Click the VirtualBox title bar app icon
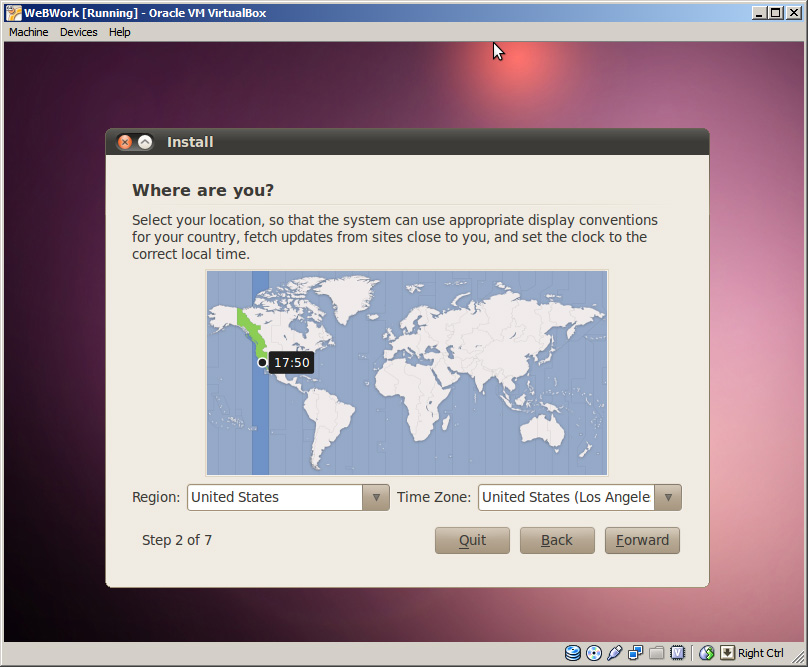 tap(13, 12)
